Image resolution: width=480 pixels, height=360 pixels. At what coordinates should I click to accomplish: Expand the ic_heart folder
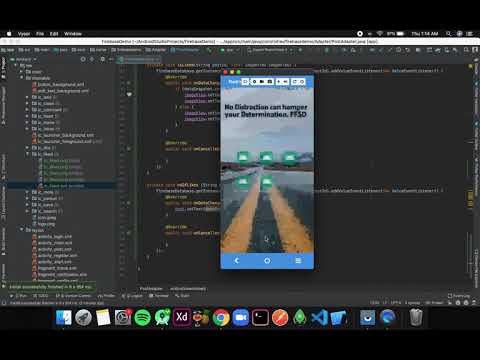(28, 116)
